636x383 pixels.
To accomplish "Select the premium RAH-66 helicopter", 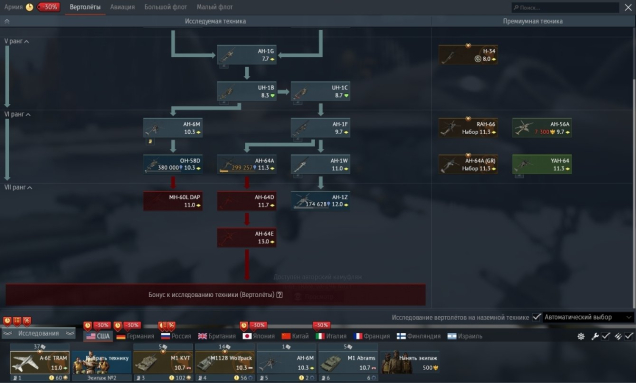I will coord(468,128).
